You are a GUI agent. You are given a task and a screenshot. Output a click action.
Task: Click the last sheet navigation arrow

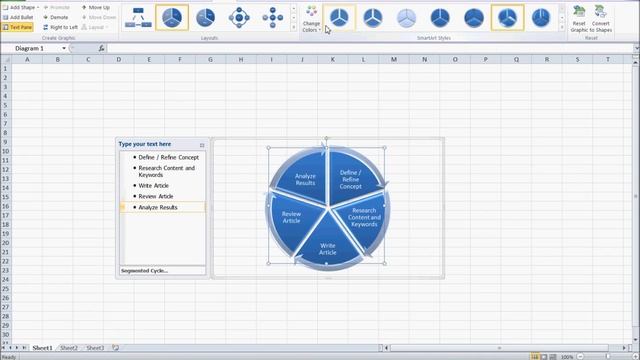point(24,348)
